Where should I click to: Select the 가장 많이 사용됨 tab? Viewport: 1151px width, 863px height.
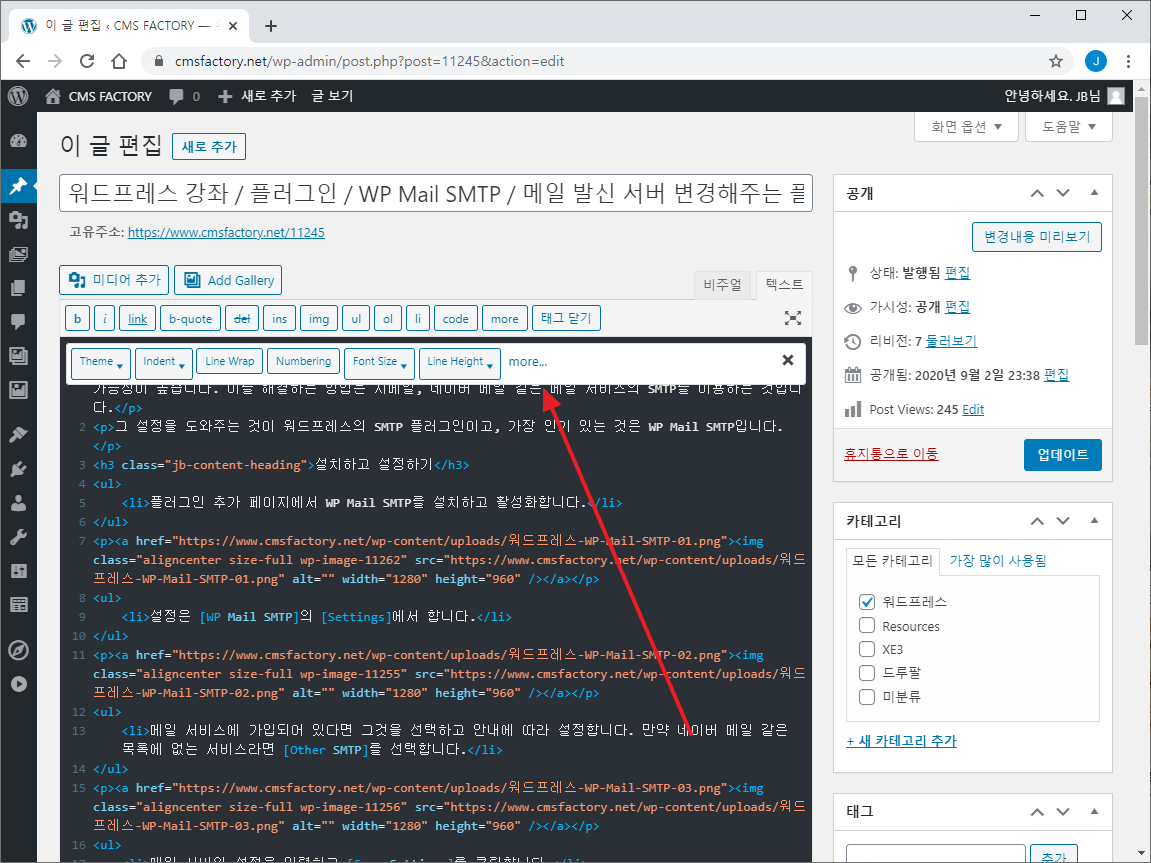click(998, 561)
